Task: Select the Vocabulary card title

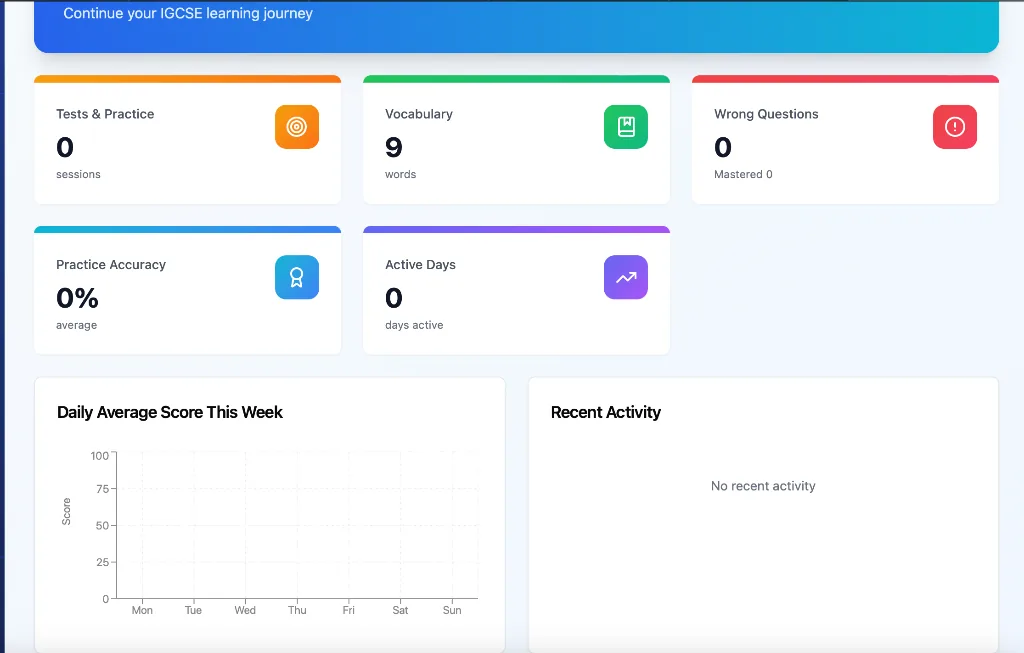Action: pos(419,114)
